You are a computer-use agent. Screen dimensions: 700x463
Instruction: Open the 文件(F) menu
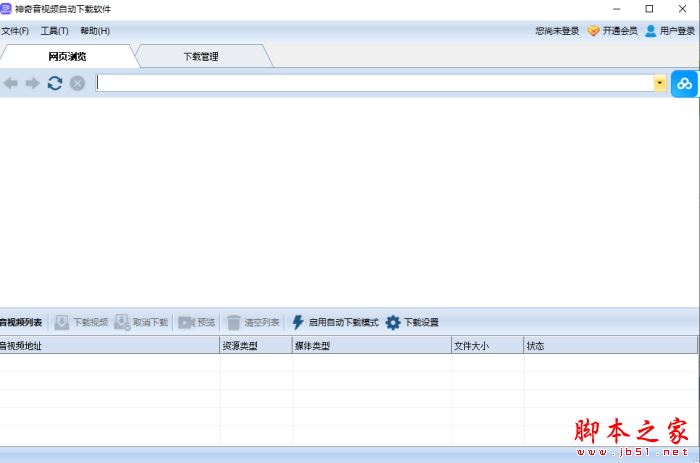[15, 31]
